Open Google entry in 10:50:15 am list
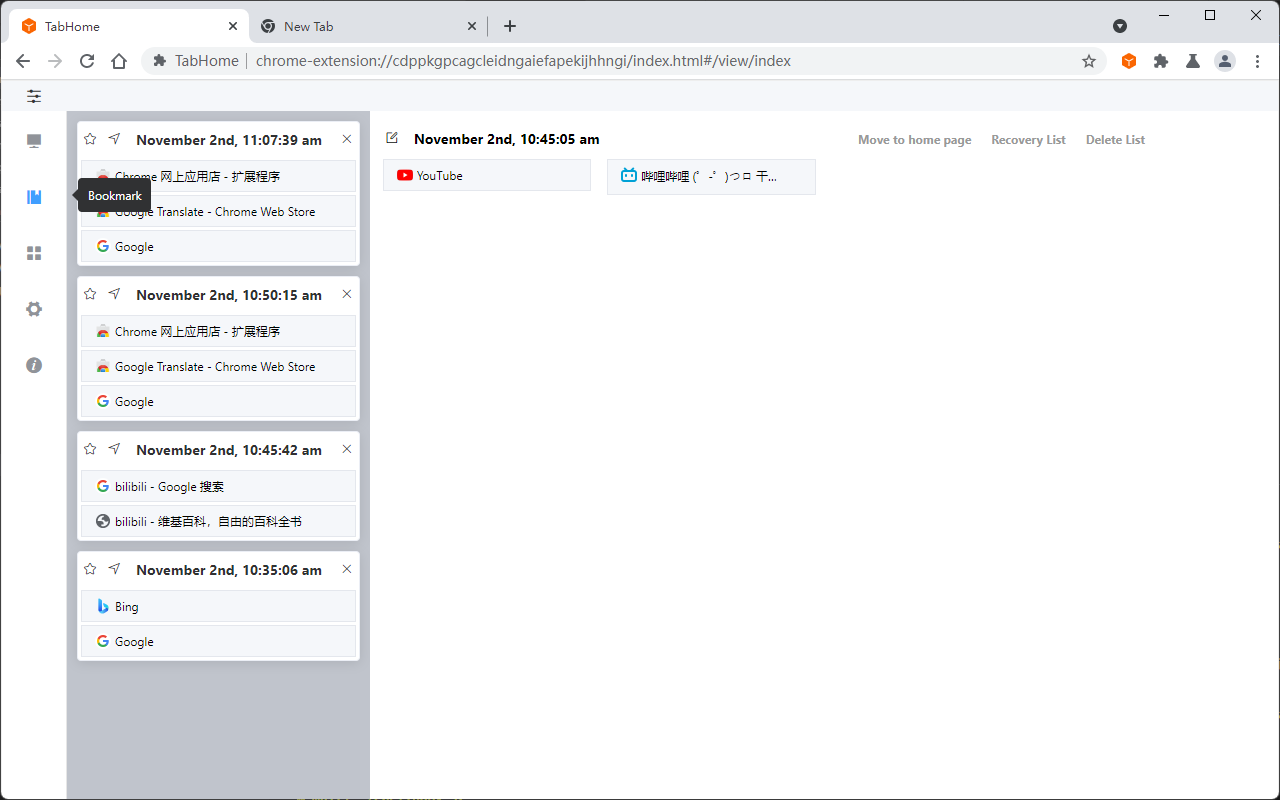This screenshot has height=800, width=1280. (x=218, y=401)
